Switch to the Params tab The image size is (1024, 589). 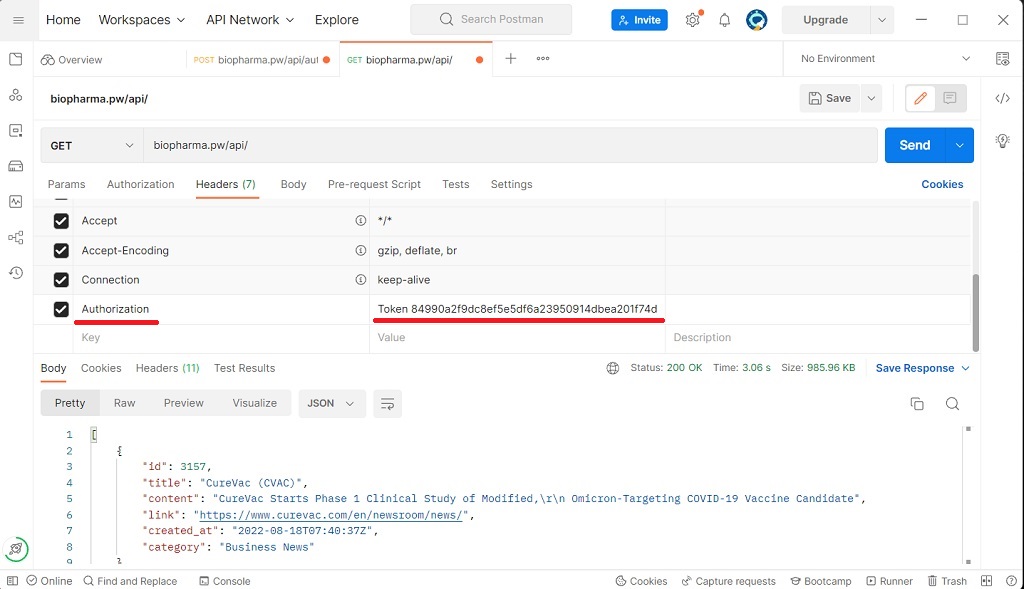[x=67, y=184]
